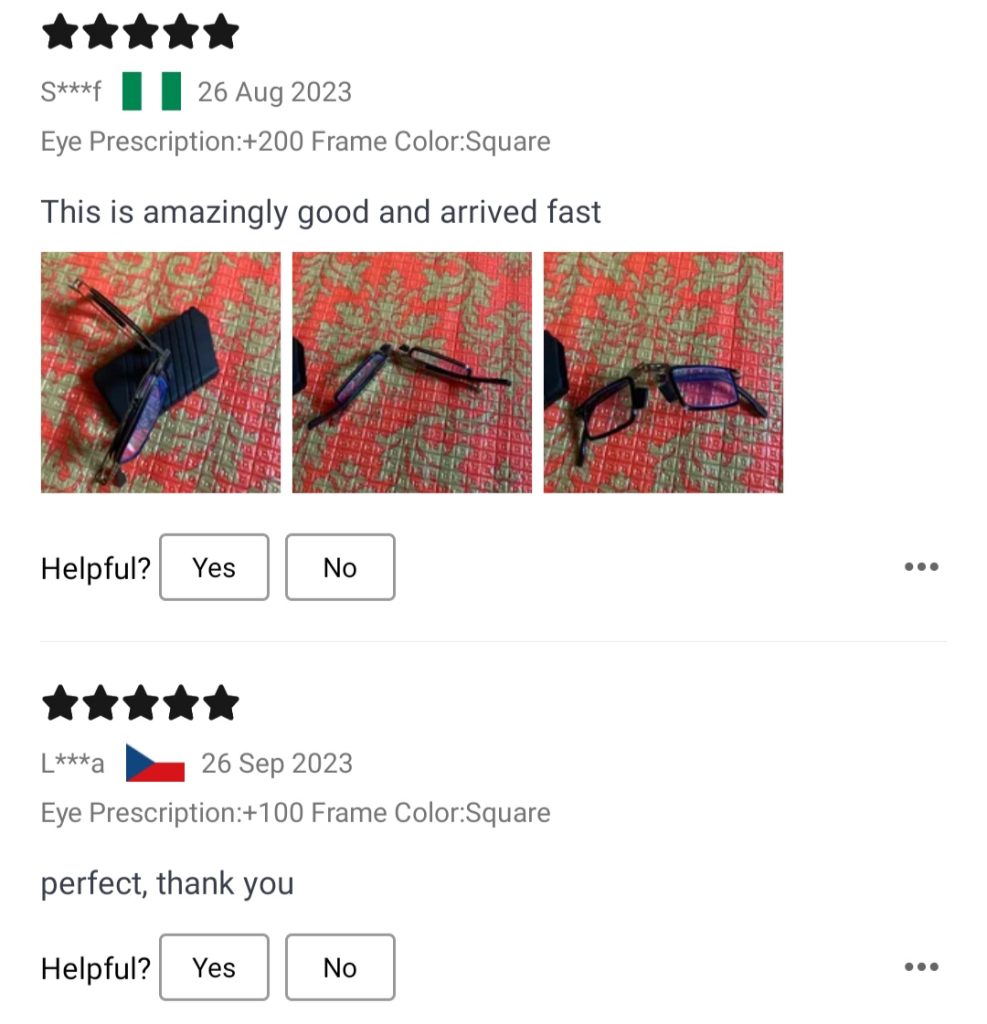Click reviewer name S***f
The height and width of the screenshot is (1024, 987).
click(x=71, y=92)
